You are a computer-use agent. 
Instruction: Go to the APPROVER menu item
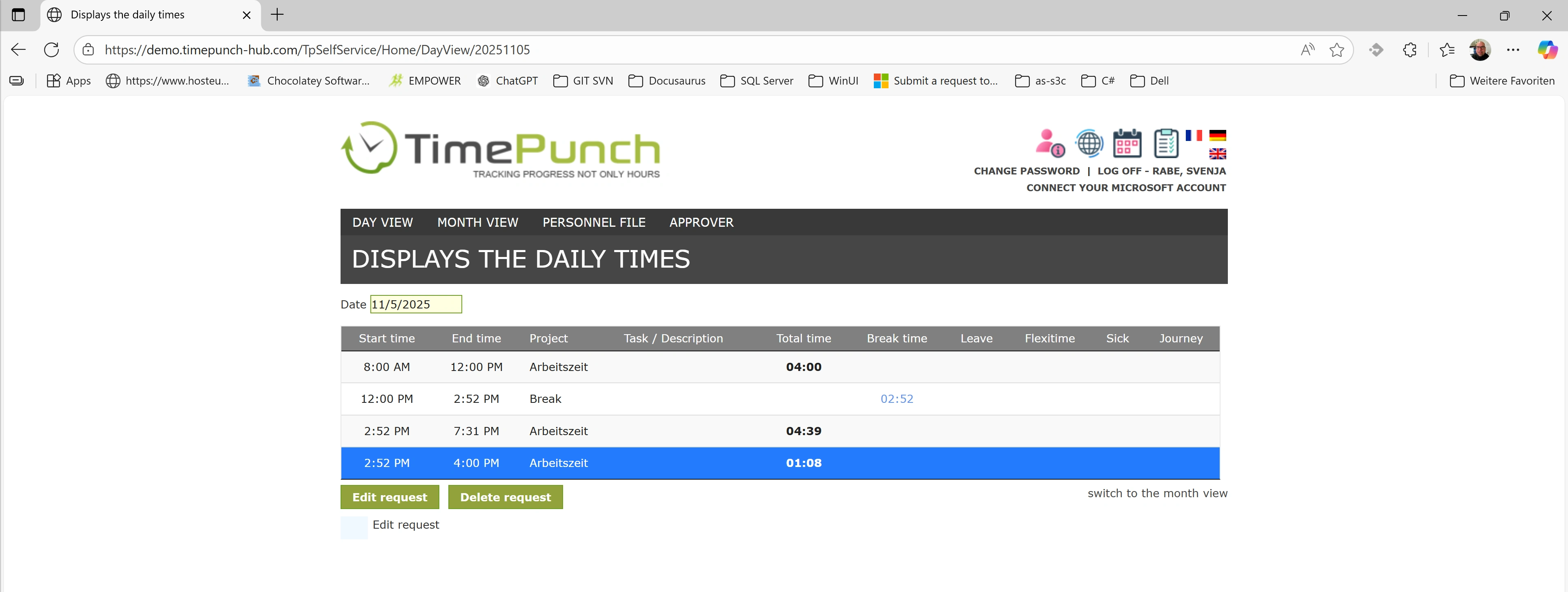tap(701, 222)
